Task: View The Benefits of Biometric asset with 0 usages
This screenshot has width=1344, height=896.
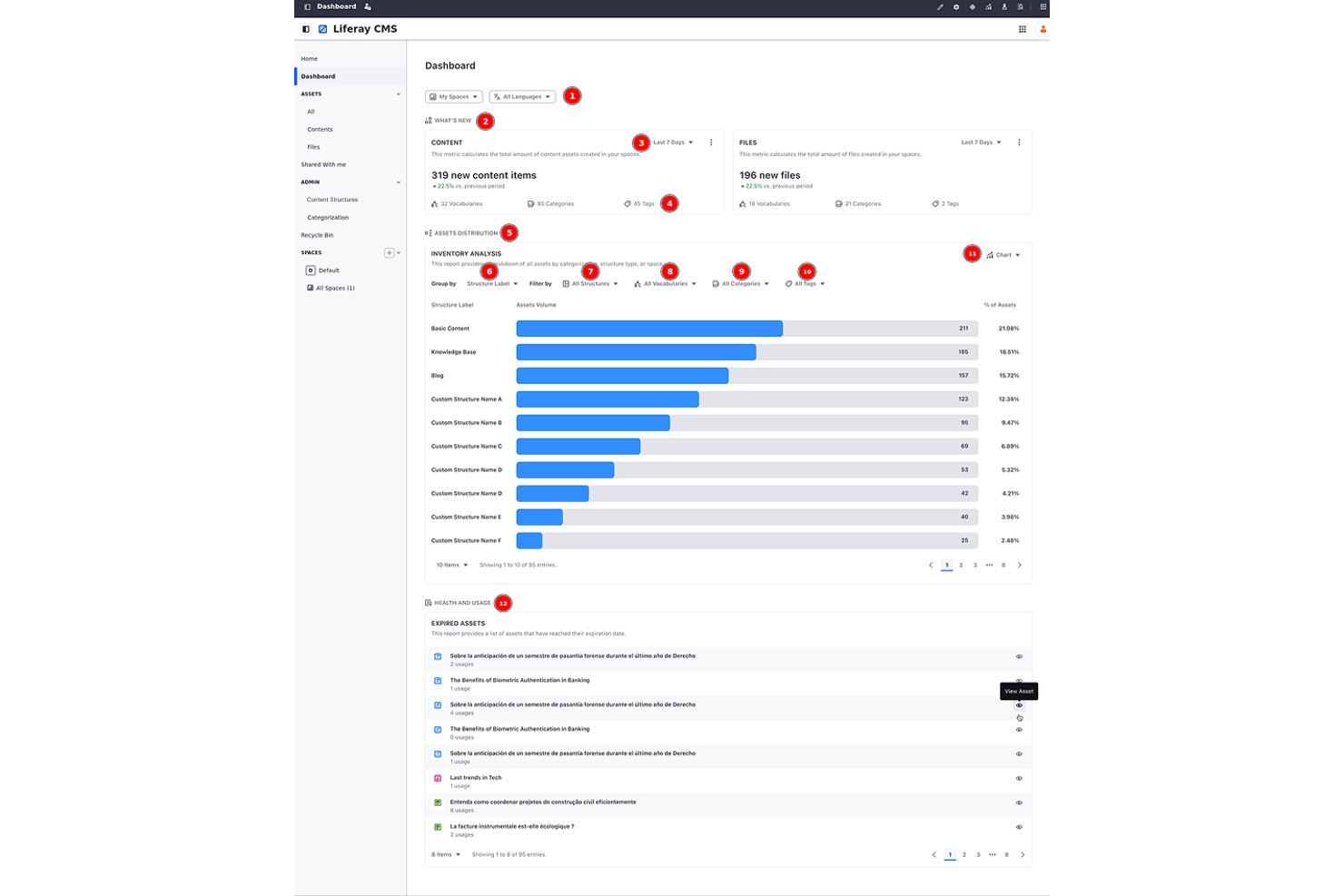Action: tap(1019, 730)
